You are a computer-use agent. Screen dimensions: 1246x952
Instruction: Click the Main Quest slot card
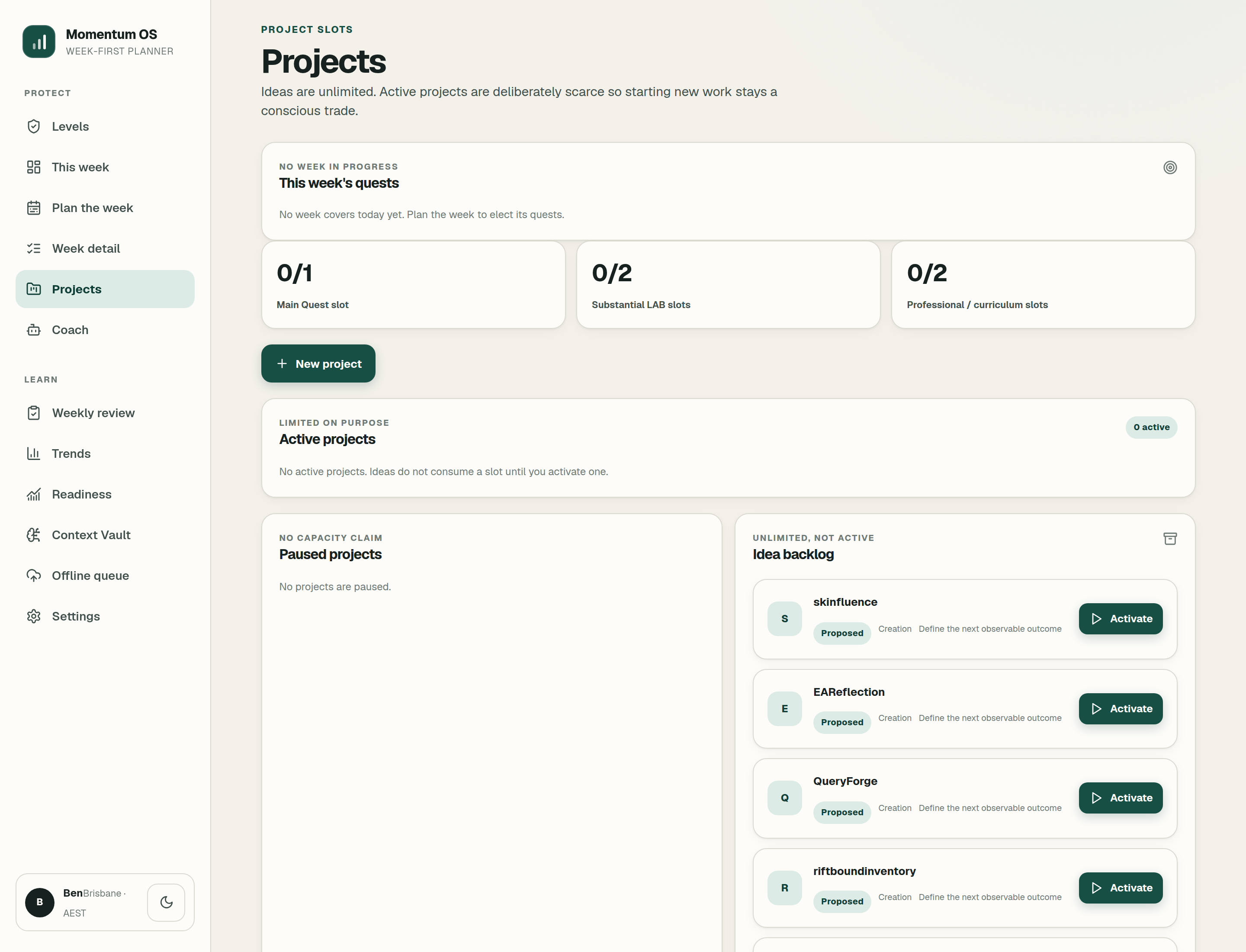[x=414, y=285]
